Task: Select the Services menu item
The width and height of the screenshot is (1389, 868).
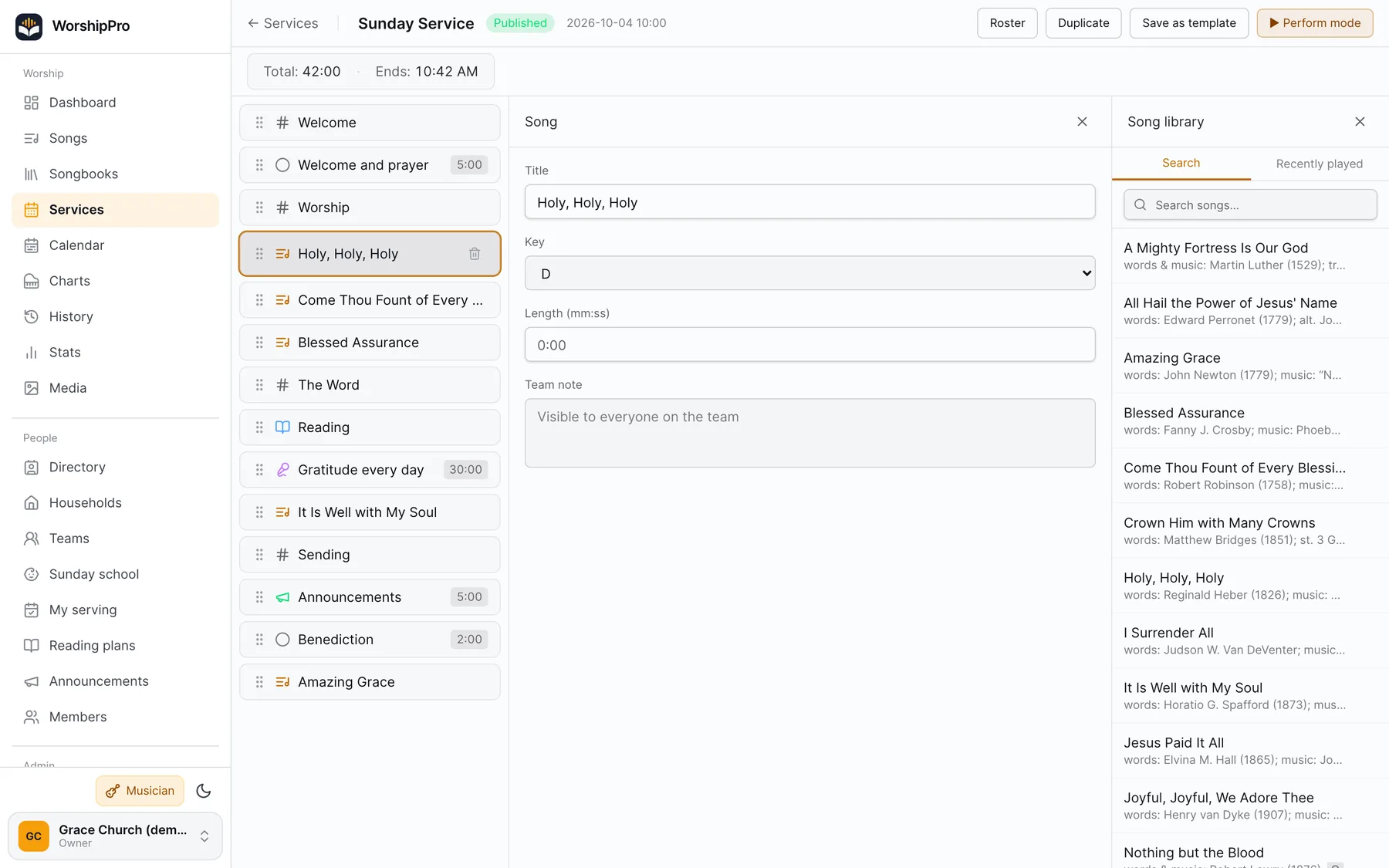Action: click(115, 210)
